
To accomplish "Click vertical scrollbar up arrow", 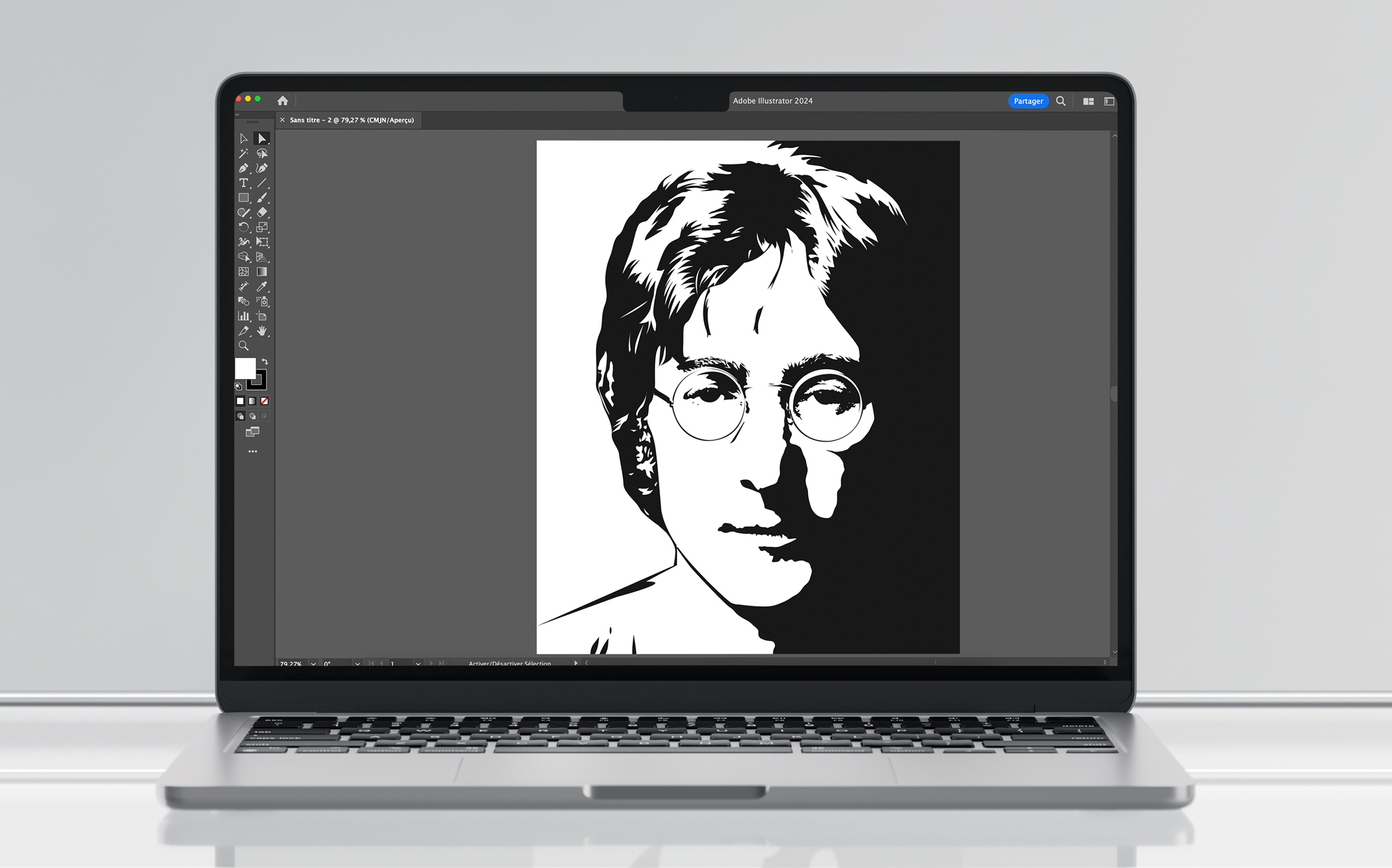I will click(1114, 136).
